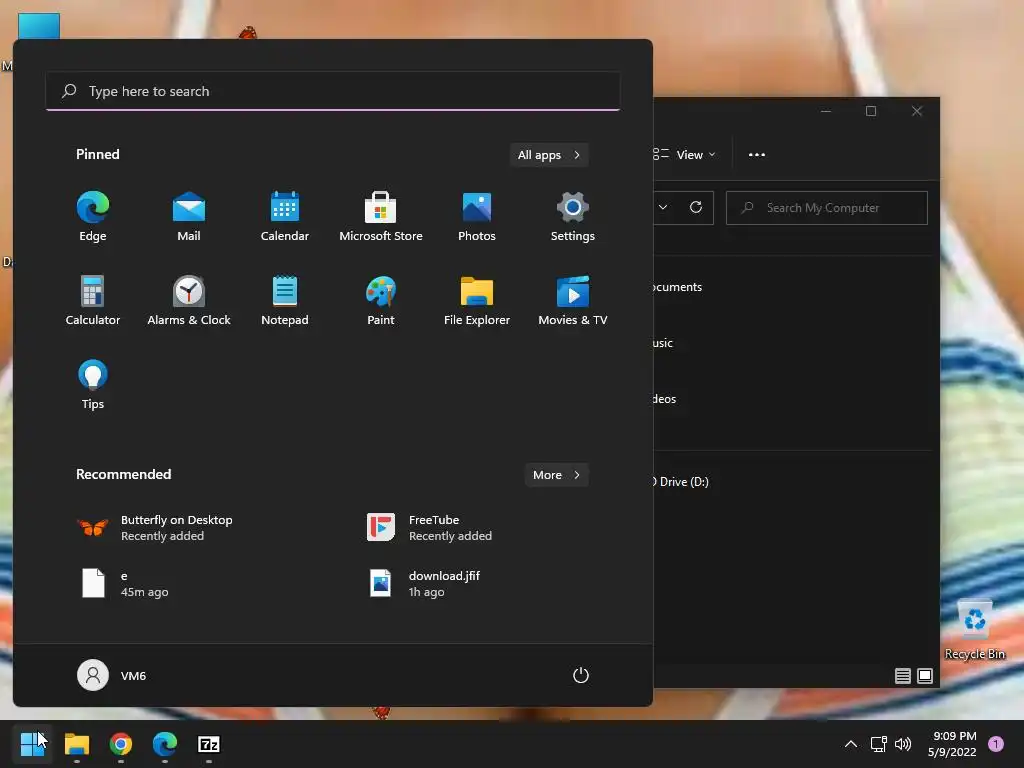Open the Tips app

click(93, 385)
